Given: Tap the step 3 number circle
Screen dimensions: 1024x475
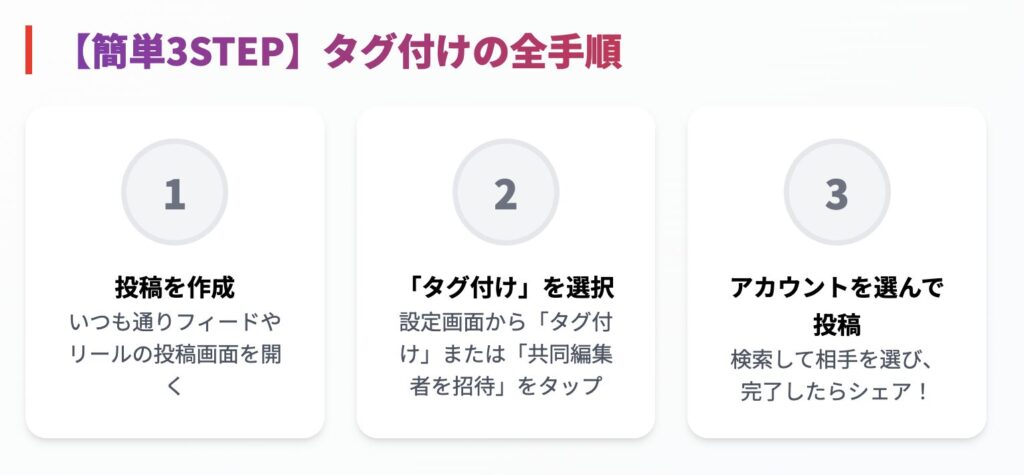Looking at the screenshot, I should pos(837,192).
